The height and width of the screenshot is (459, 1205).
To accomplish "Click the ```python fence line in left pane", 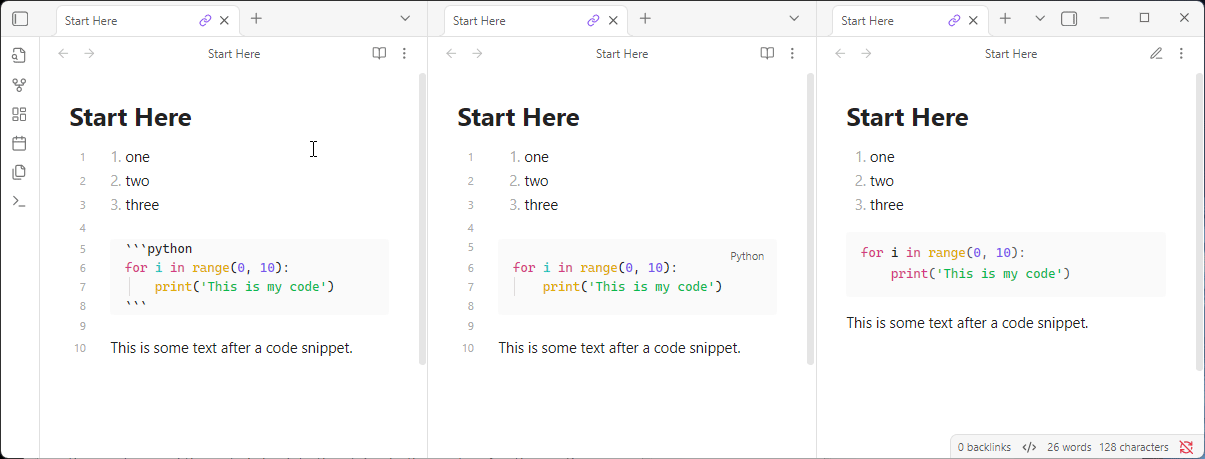I will point(159,249).
